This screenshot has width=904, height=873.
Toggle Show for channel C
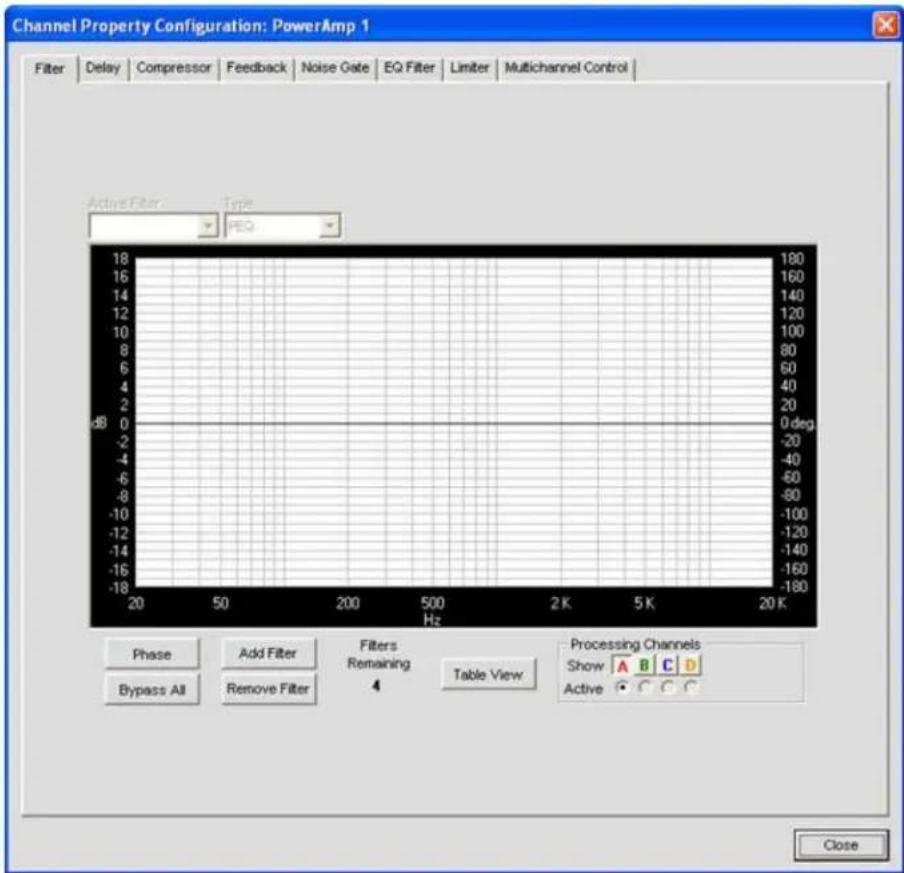[668, 666]
